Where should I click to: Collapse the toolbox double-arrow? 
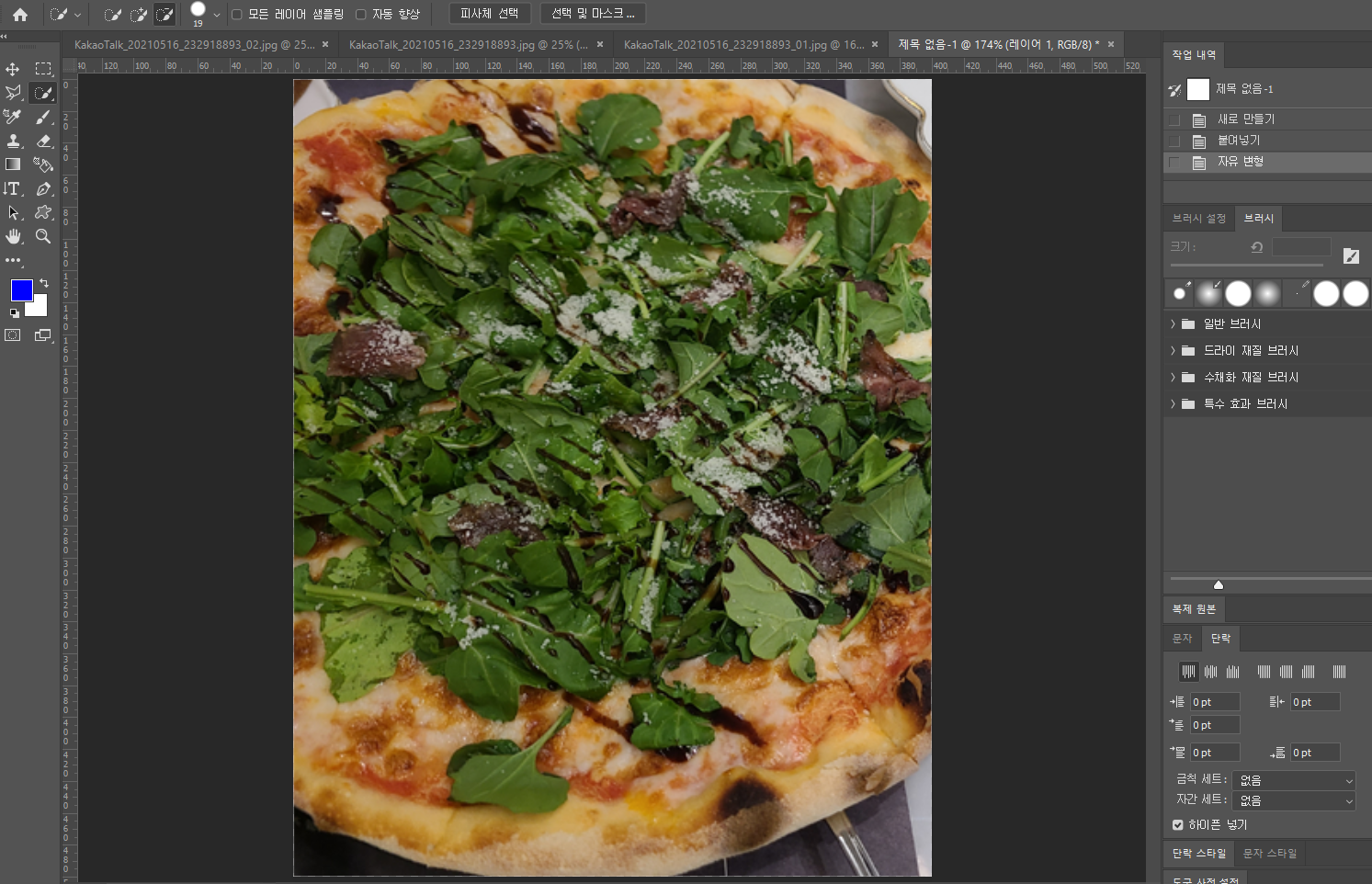(4, 37)
